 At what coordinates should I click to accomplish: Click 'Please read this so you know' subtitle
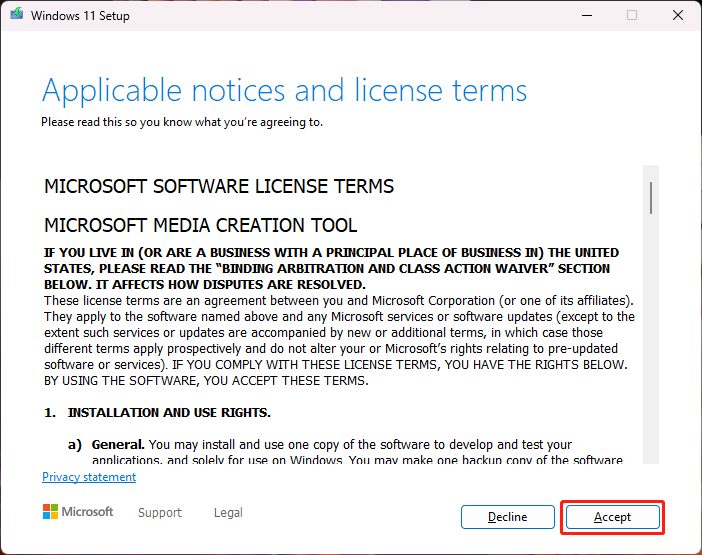tap(182, 122)
